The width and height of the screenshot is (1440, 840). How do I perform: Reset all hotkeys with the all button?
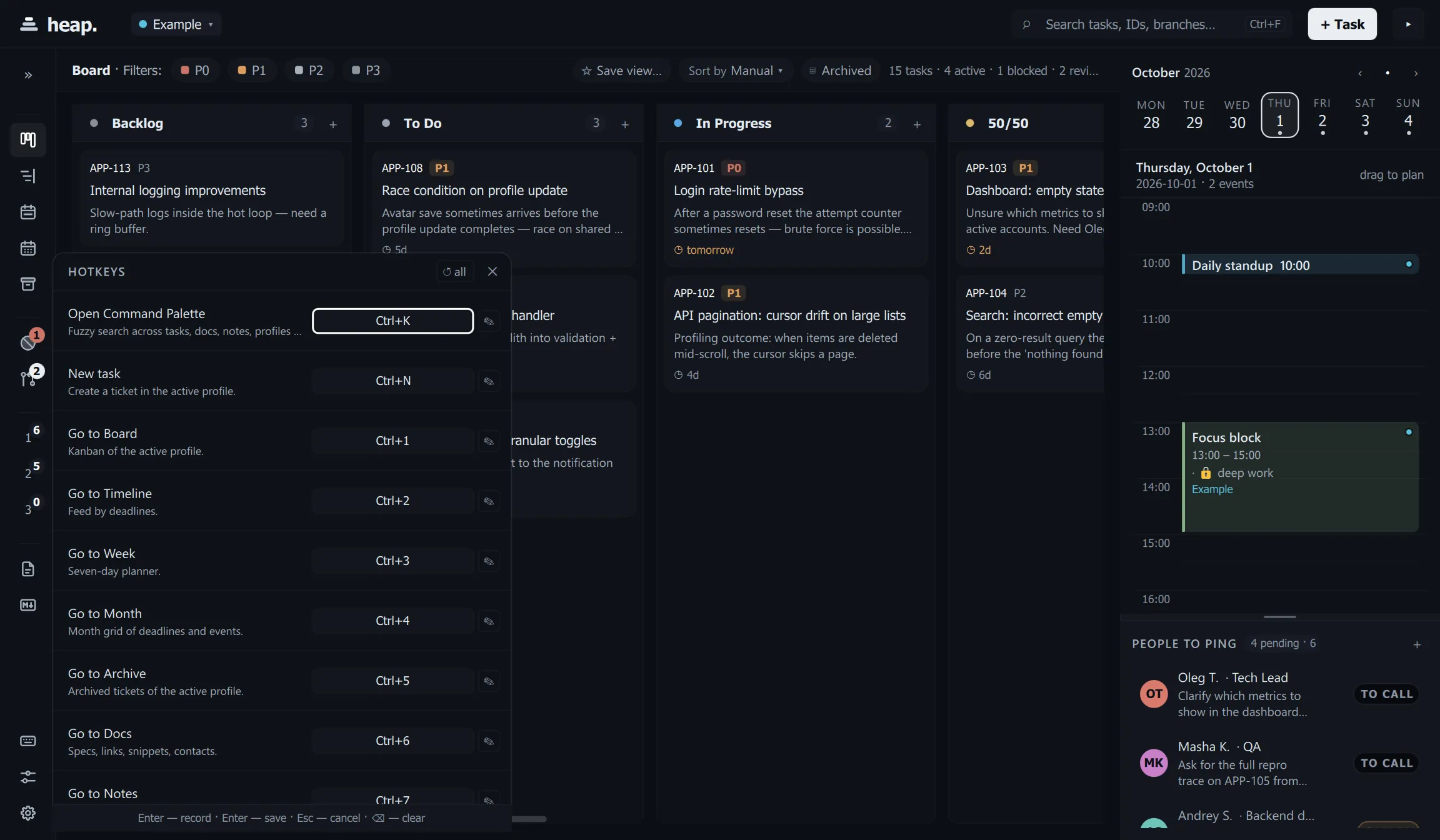pyautogui.click(x=454, y=272)
